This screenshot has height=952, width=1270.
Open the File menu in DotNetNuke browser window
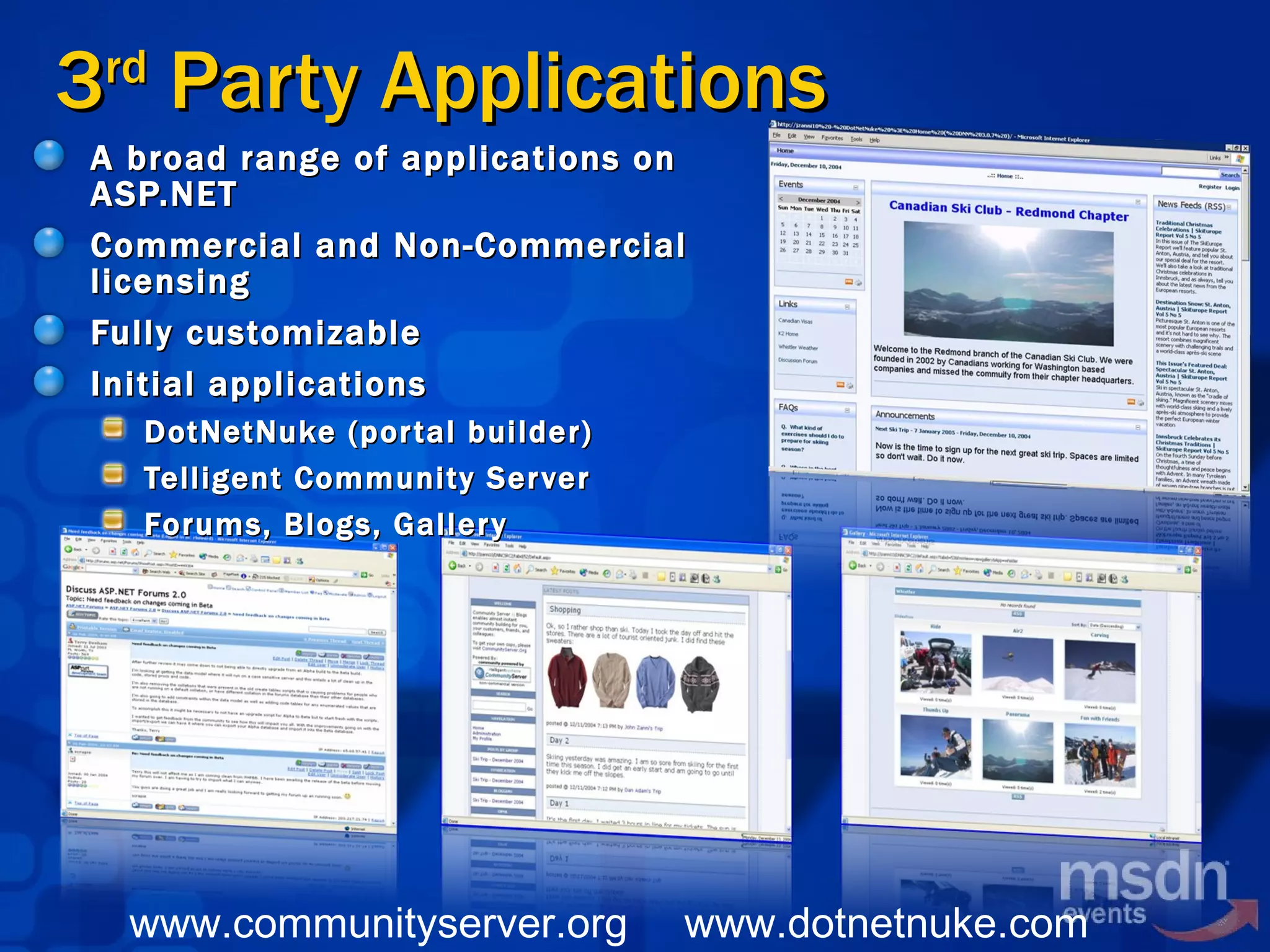tap(776, 135)
